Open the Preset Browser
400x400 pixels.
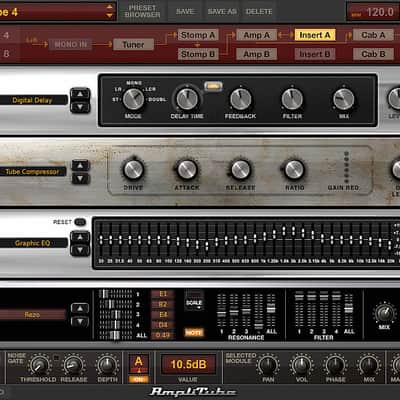point(142,11)
